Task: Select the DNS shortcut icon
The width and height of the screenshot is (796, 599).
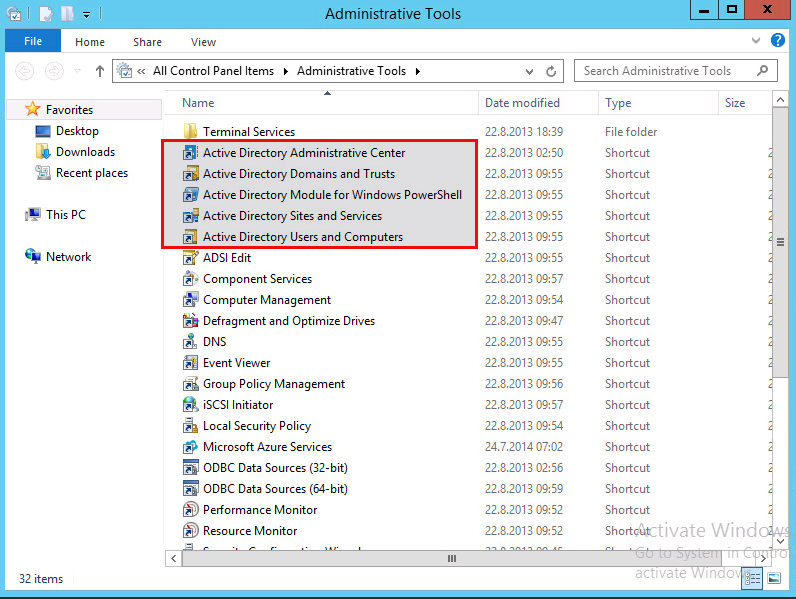Action: [190, 342]
